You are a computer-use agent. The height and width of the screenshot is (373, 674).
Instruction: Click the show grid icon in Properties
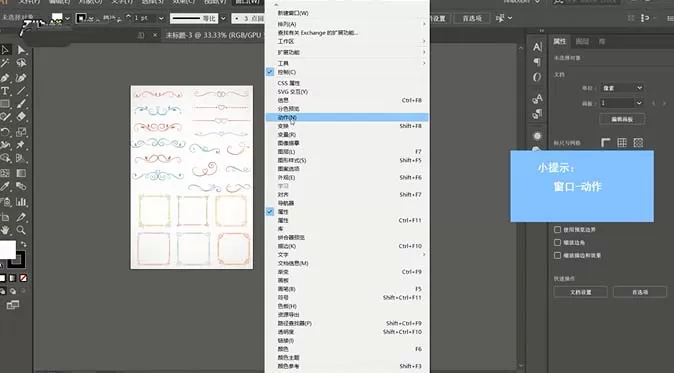point(622,143)
